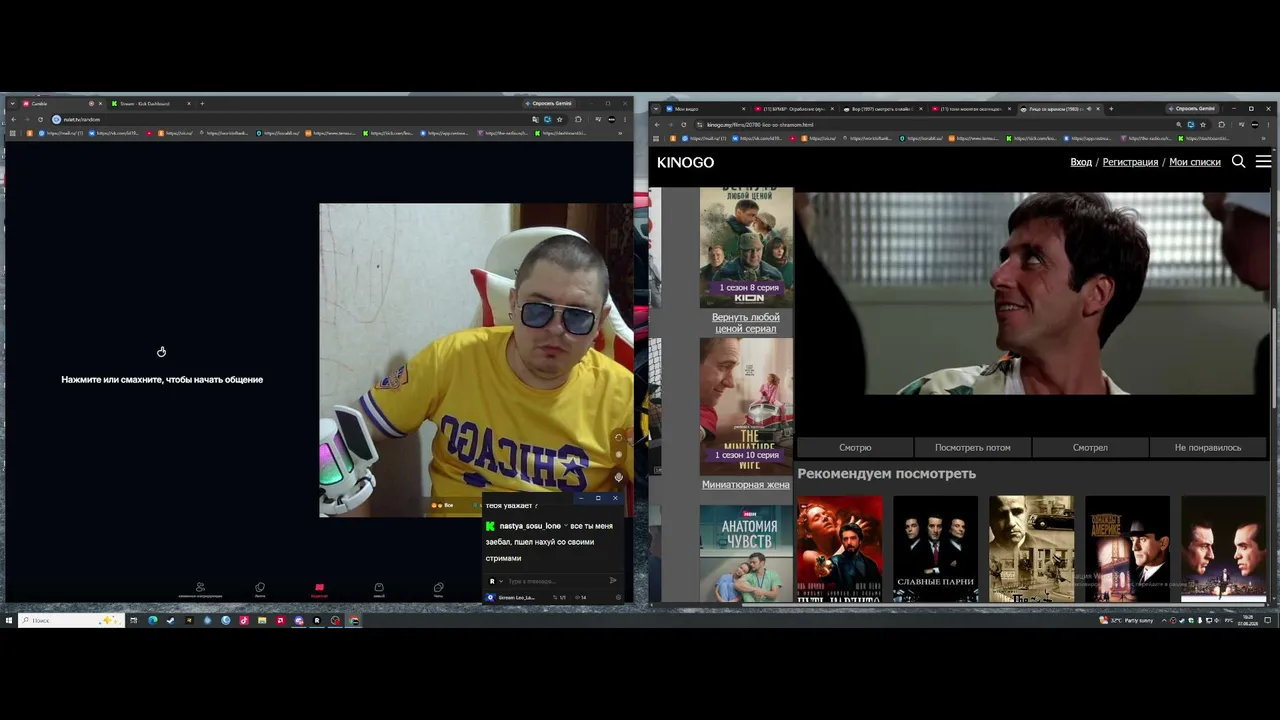Switch to the Мои видео tab
The height and width of the screenshot is (720, 1280).
[704, 109]
